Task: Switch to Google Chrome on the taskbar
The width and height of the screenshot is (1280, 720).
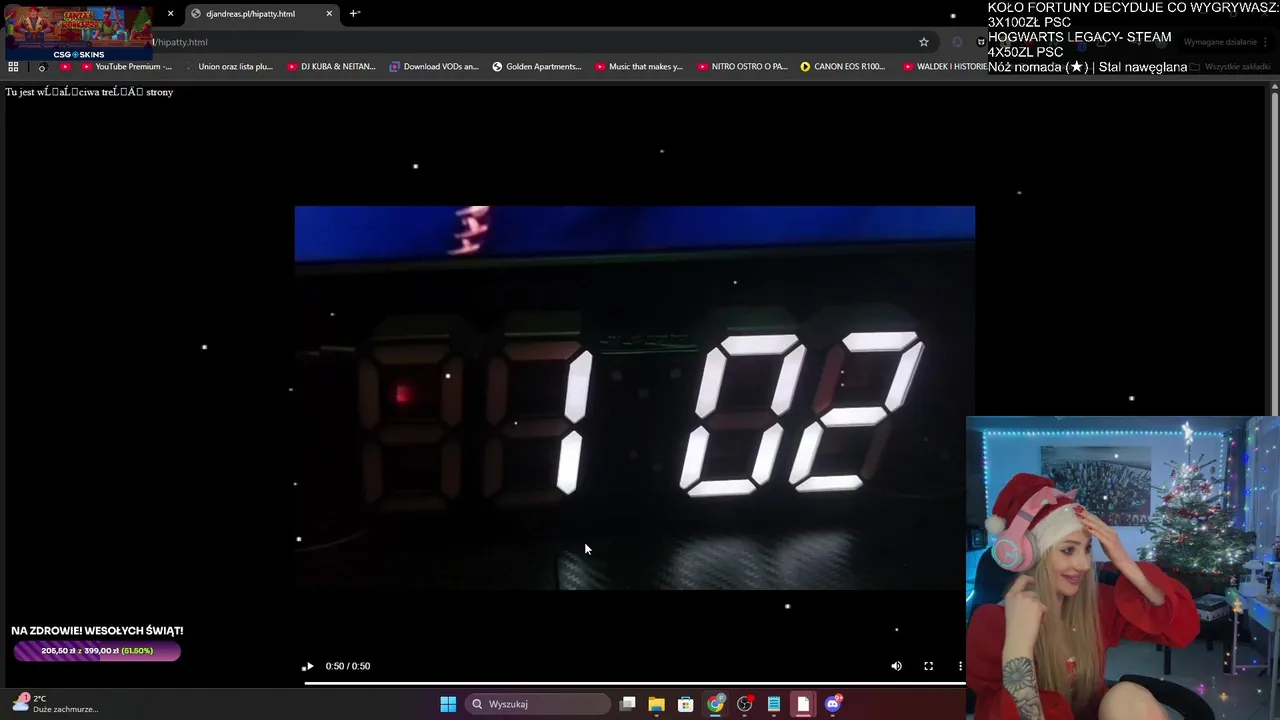Action: (x=715, y=704)
